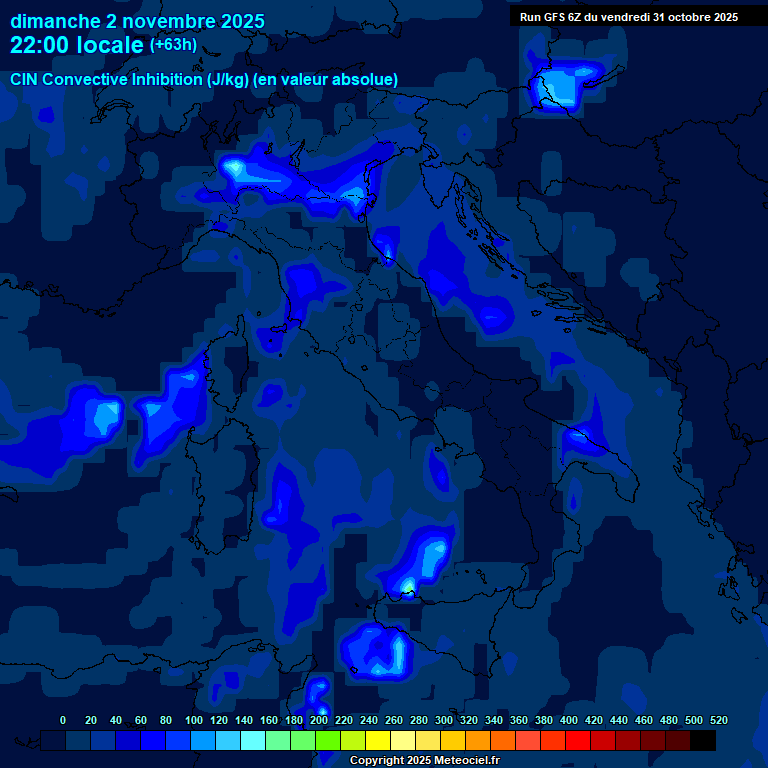This screenshot has height=768, width=768.
Task: Click the legend value '40'
Action: 116,720
